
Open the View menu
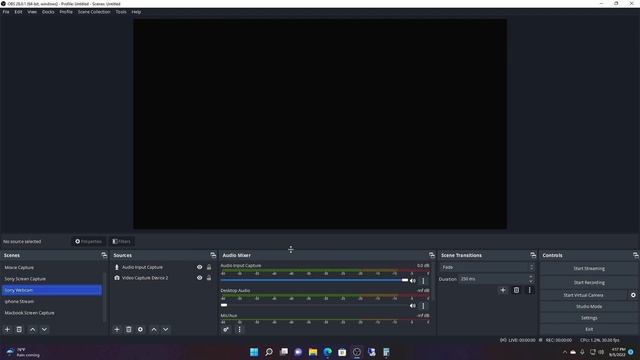pos(32,12)
